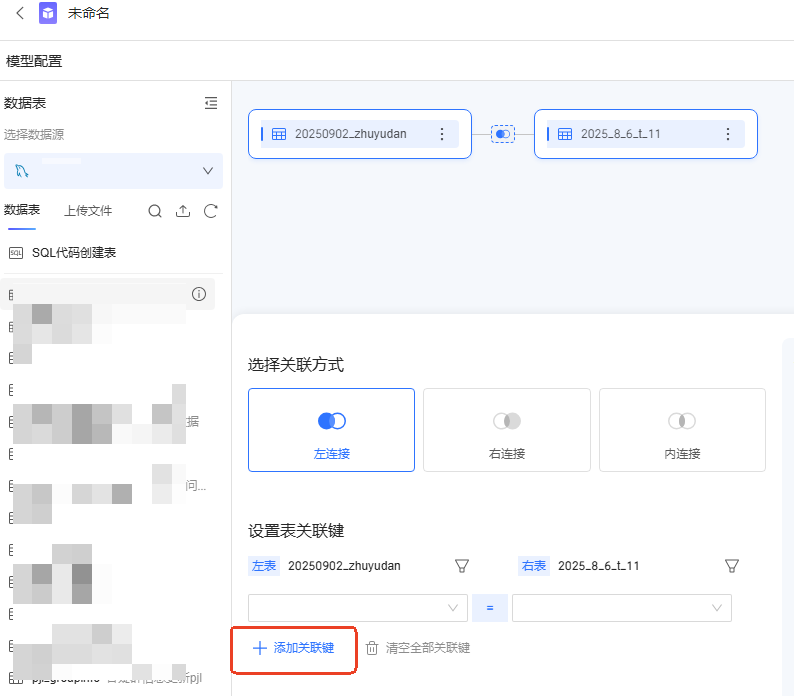Open more options for 20250902_zhuyudan node
794x696 pixels.
tap(442, 134)
